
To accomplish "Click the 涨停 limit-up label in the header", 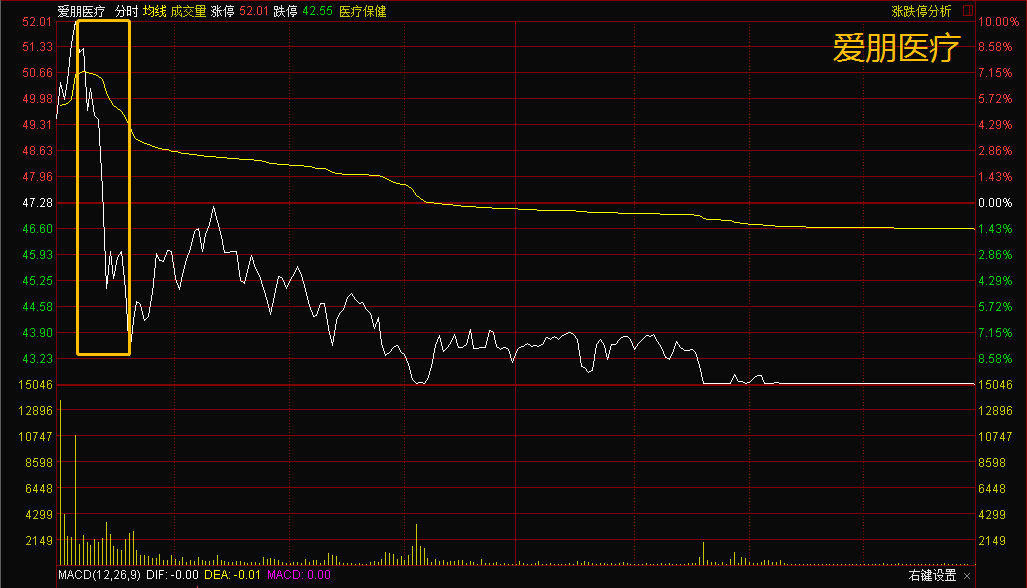I will coord(223,11).
